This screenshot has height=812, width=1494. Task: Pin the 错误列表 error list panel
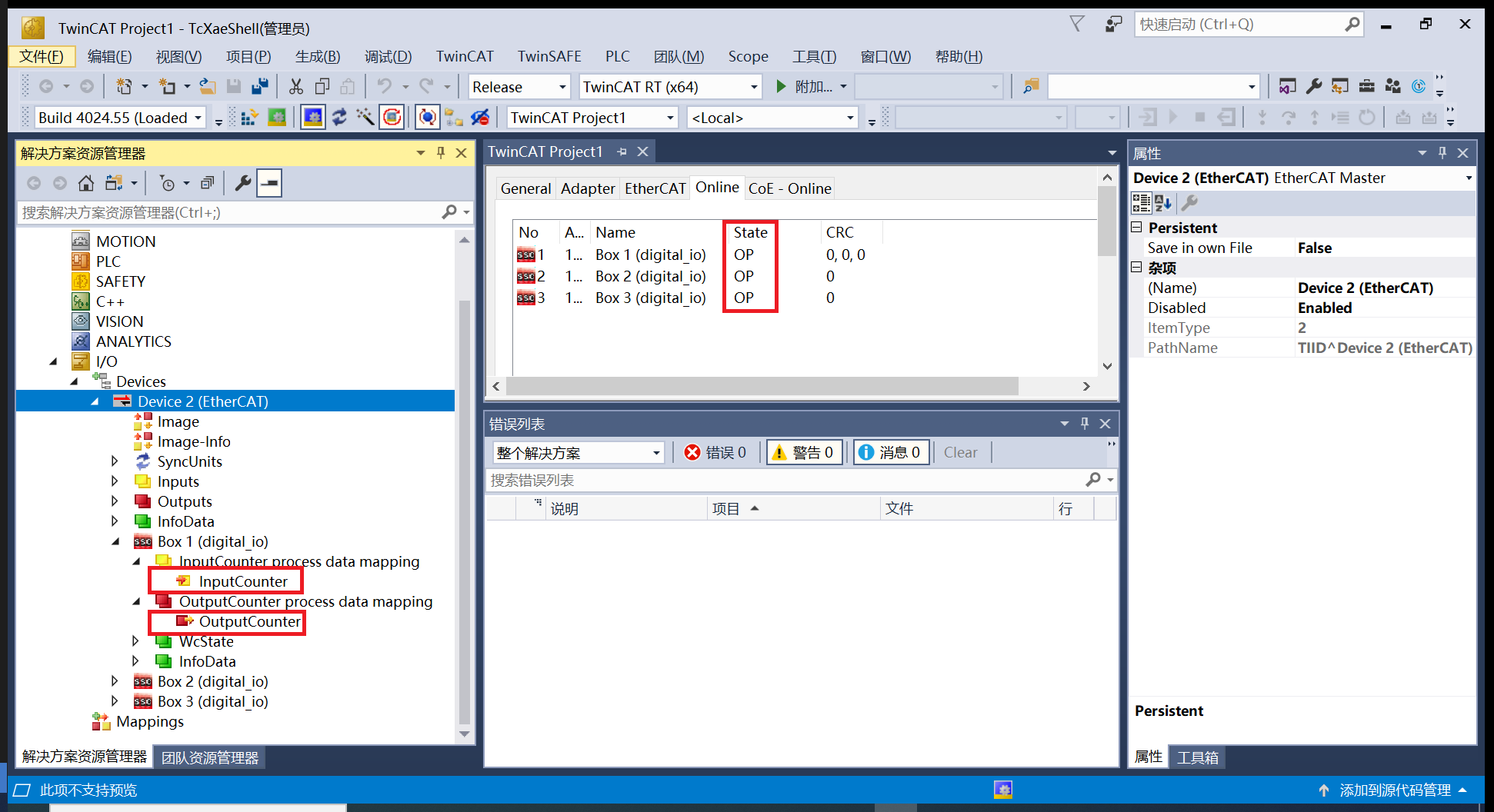coord(1085,423)
